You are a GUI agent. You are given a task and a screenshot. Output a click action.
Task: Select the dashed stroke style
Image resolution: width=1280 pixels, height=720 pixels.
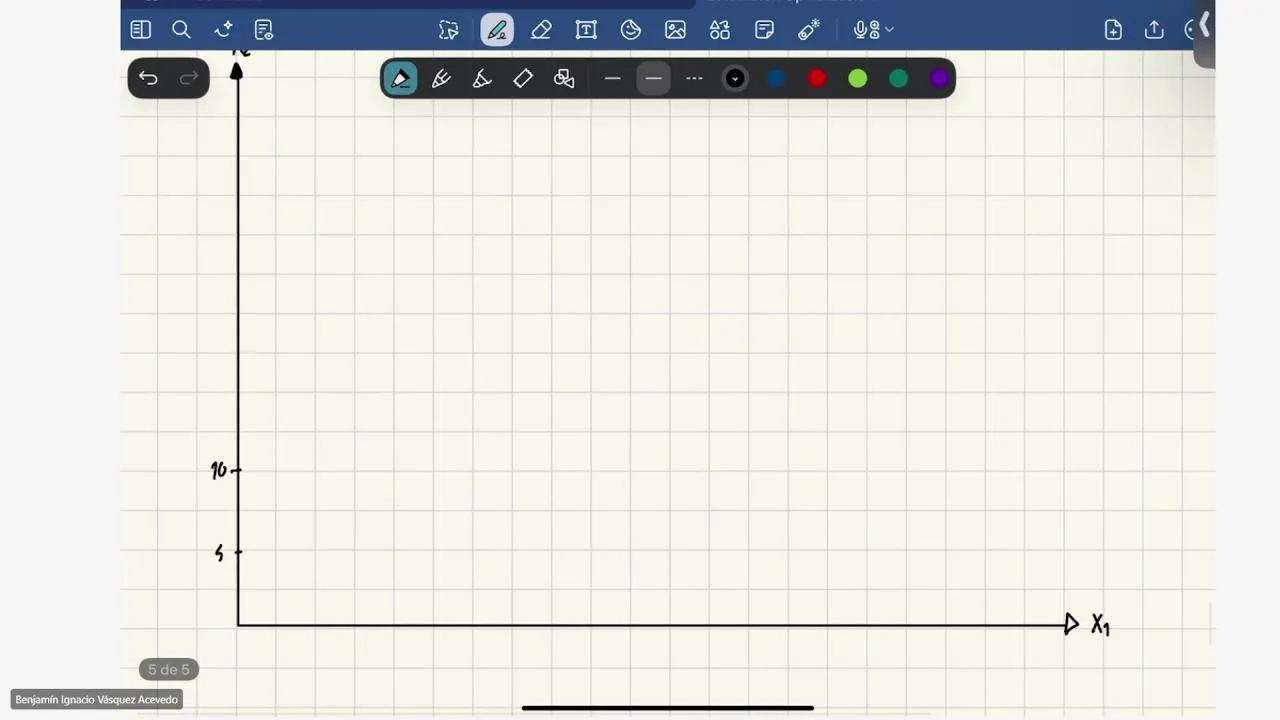[x=694, y=78]
